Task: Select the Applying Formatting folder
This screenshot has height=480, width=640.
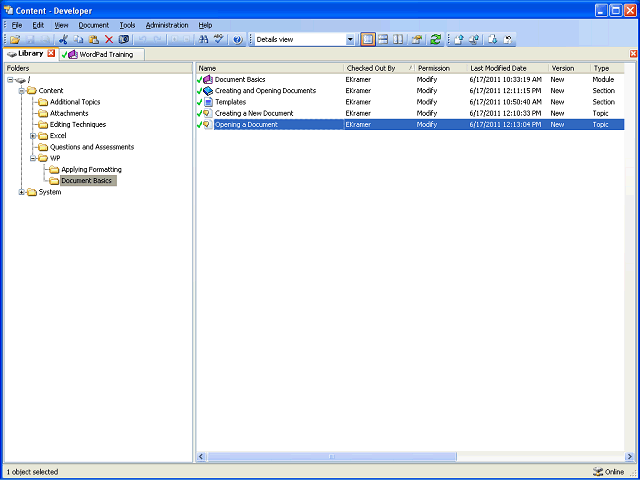Action: coord(91,169)
